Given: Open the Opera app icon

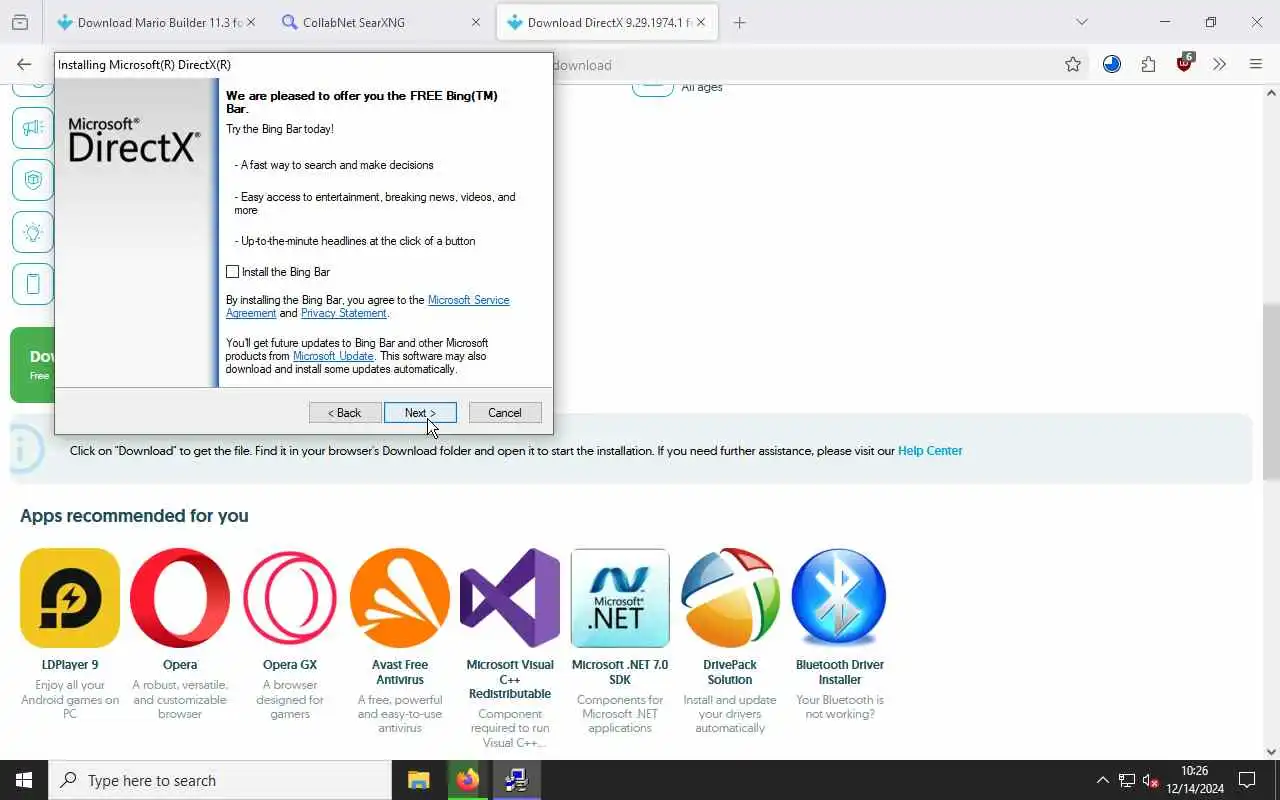Looking at the screenshot, I should [x=180, y=598].
